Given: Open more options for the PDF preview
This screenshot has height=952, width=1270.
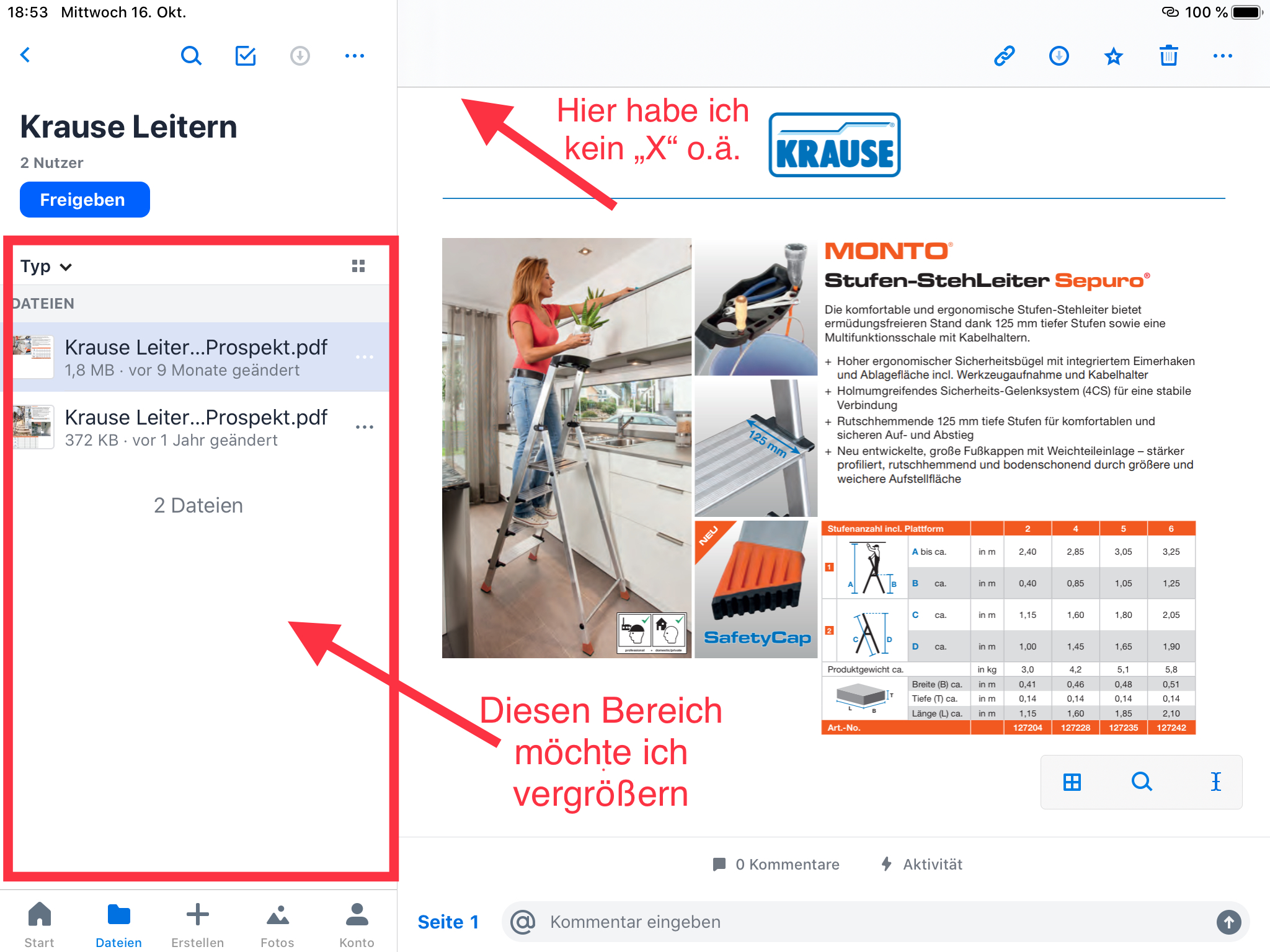Looking at the screenshot, I should pos(1223,56).
